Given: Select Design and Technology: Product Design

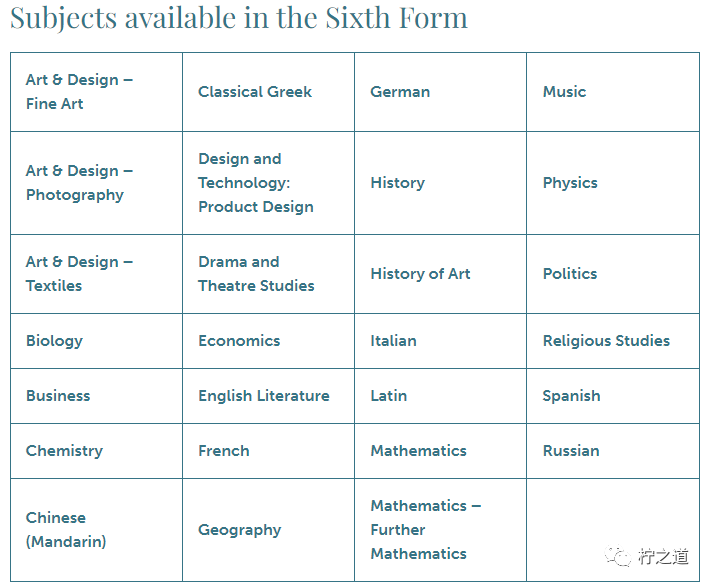Looking at the screenshot, I should click(x=256, y=183).
